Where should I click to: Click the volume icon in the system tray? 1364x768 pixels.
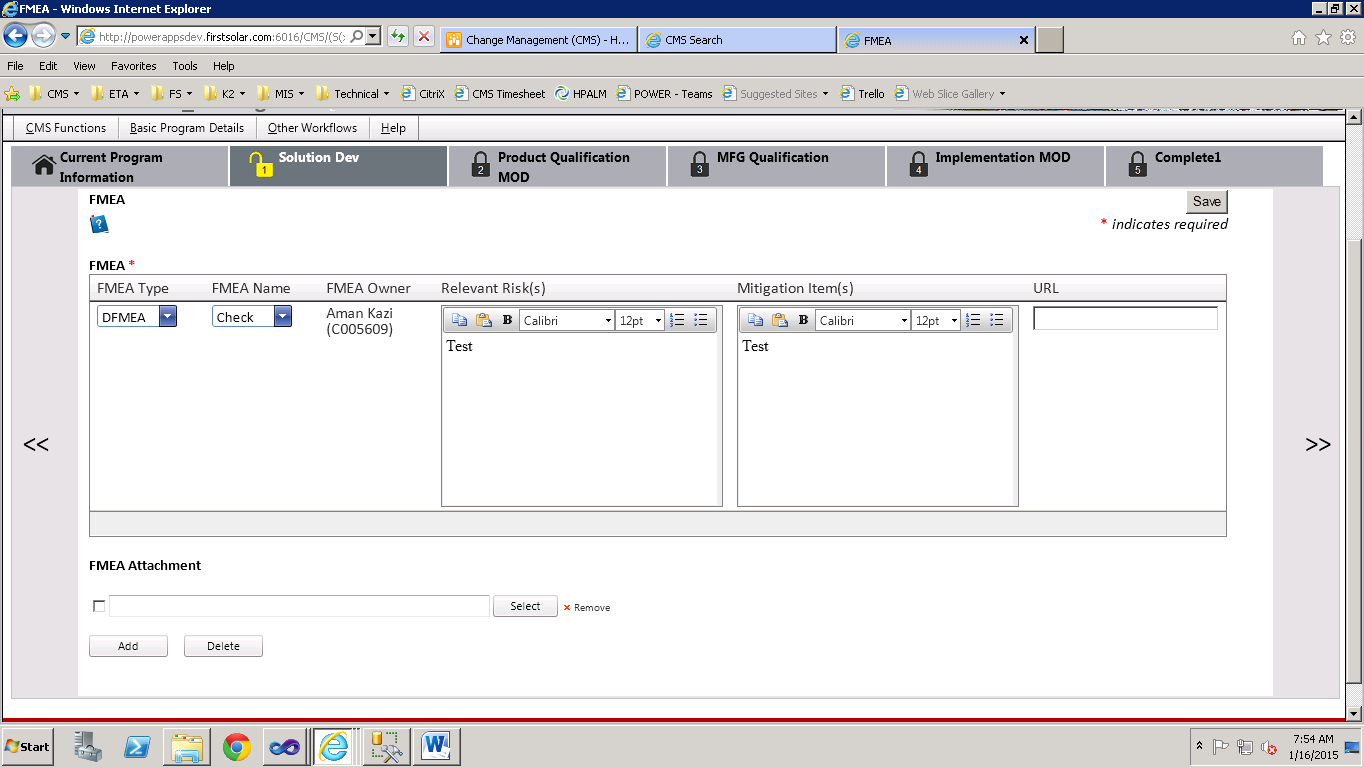[x=1269, y=747]
